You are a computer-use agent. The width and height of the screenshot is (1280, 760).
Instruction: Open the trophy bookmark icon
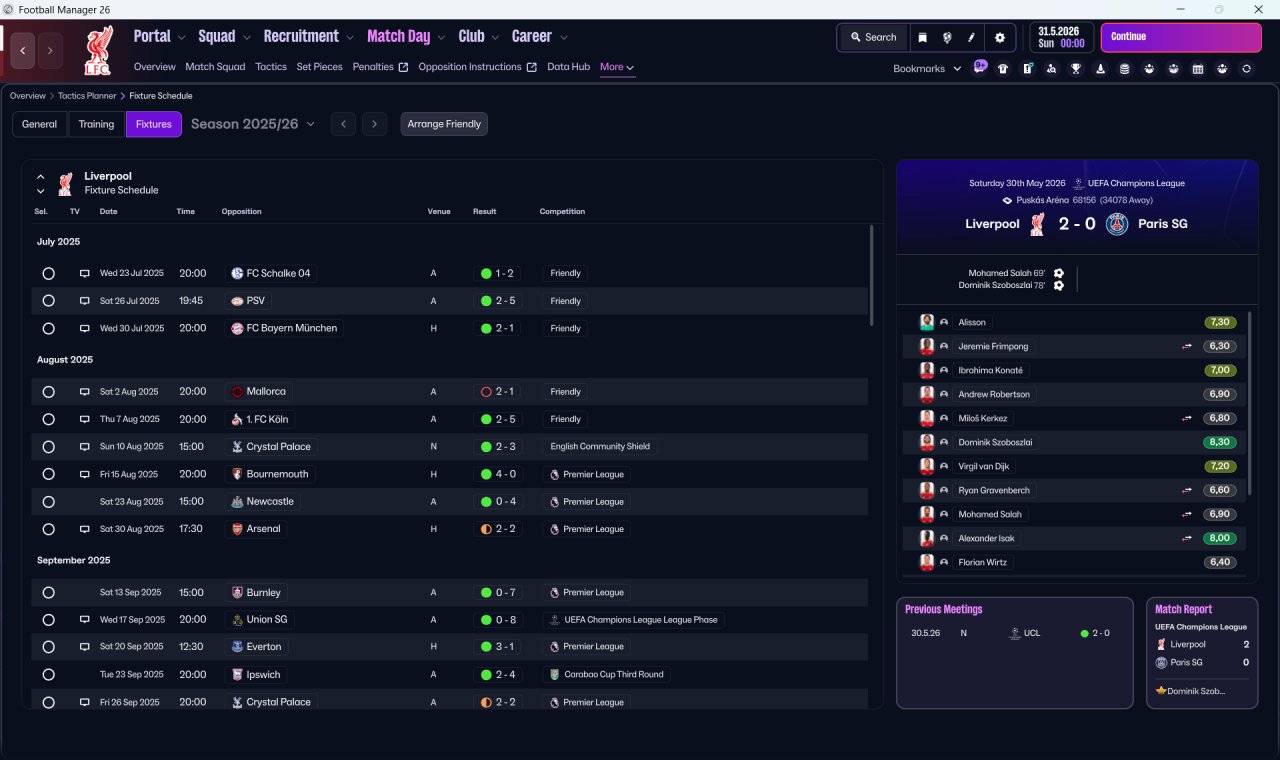tap(1076, 69)
